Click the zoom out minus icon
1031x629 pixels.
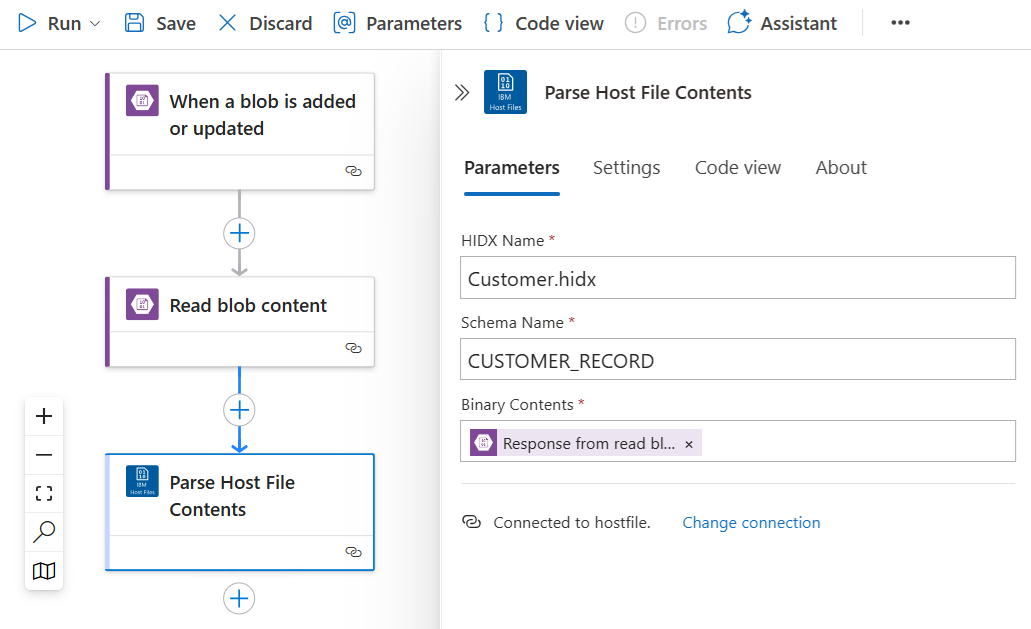pyautogui.click(x=44, y=455)
